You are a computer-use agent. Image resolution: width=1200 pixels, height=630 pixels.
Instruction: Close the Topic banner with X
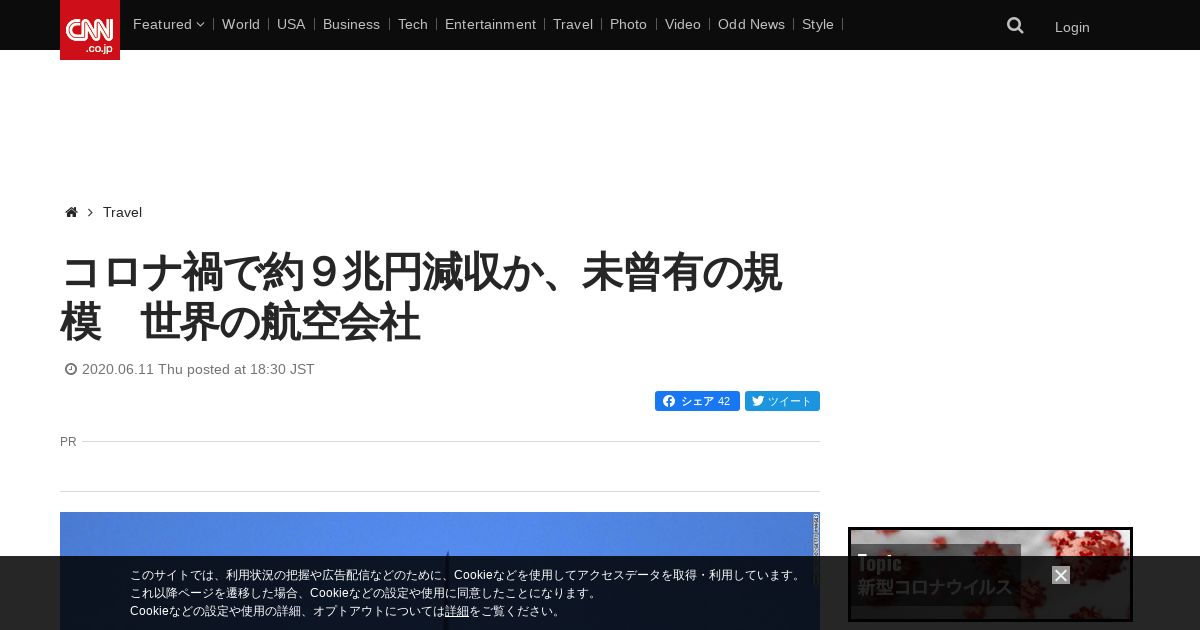[1061, 575]
